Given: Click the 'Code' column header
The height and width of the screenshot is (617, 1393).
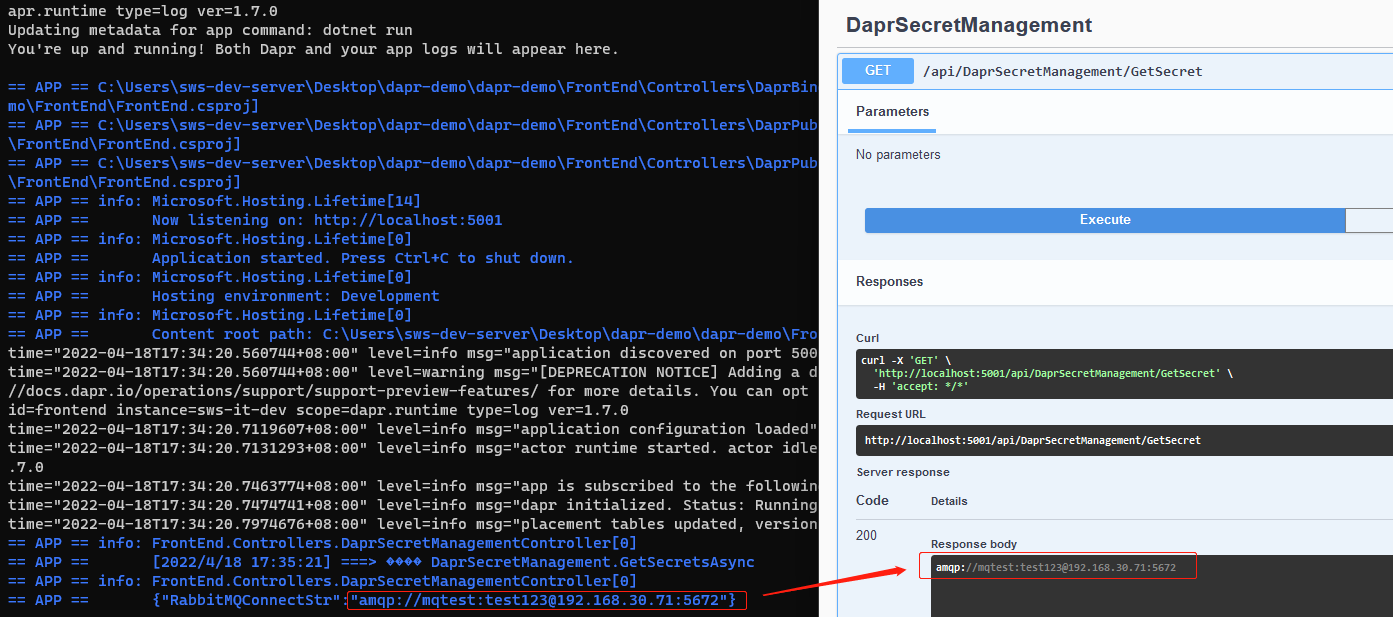Looking at the screenshot, I should [872, 500].
